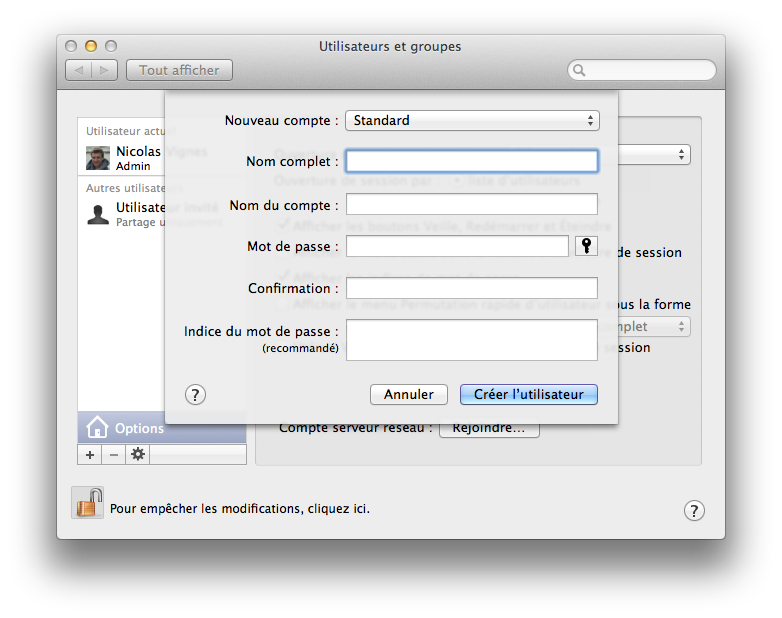
Task: Focus the Nom complet text field
Action: [x=472, y=161]
